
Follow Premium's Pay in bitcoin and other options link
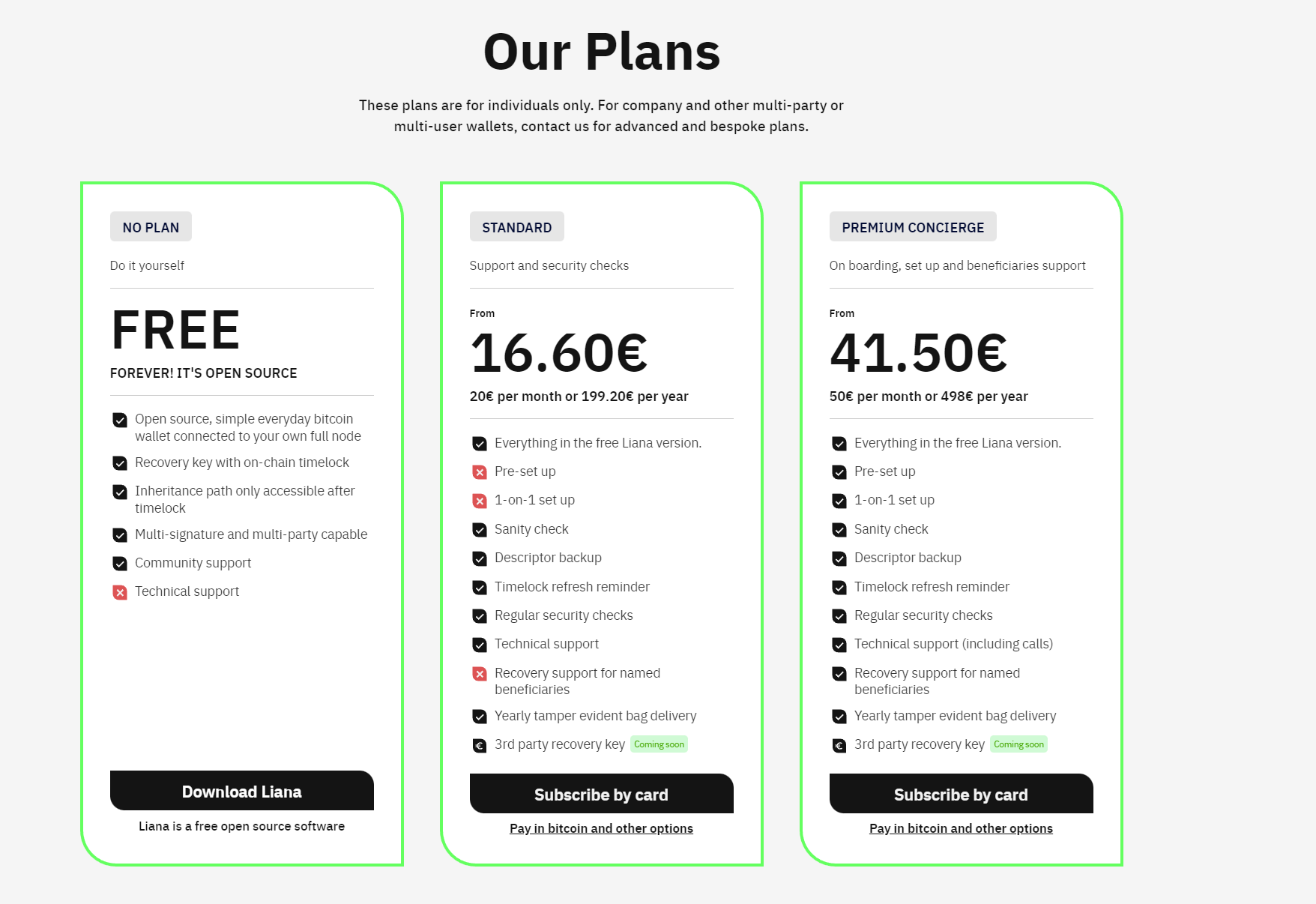961,828
